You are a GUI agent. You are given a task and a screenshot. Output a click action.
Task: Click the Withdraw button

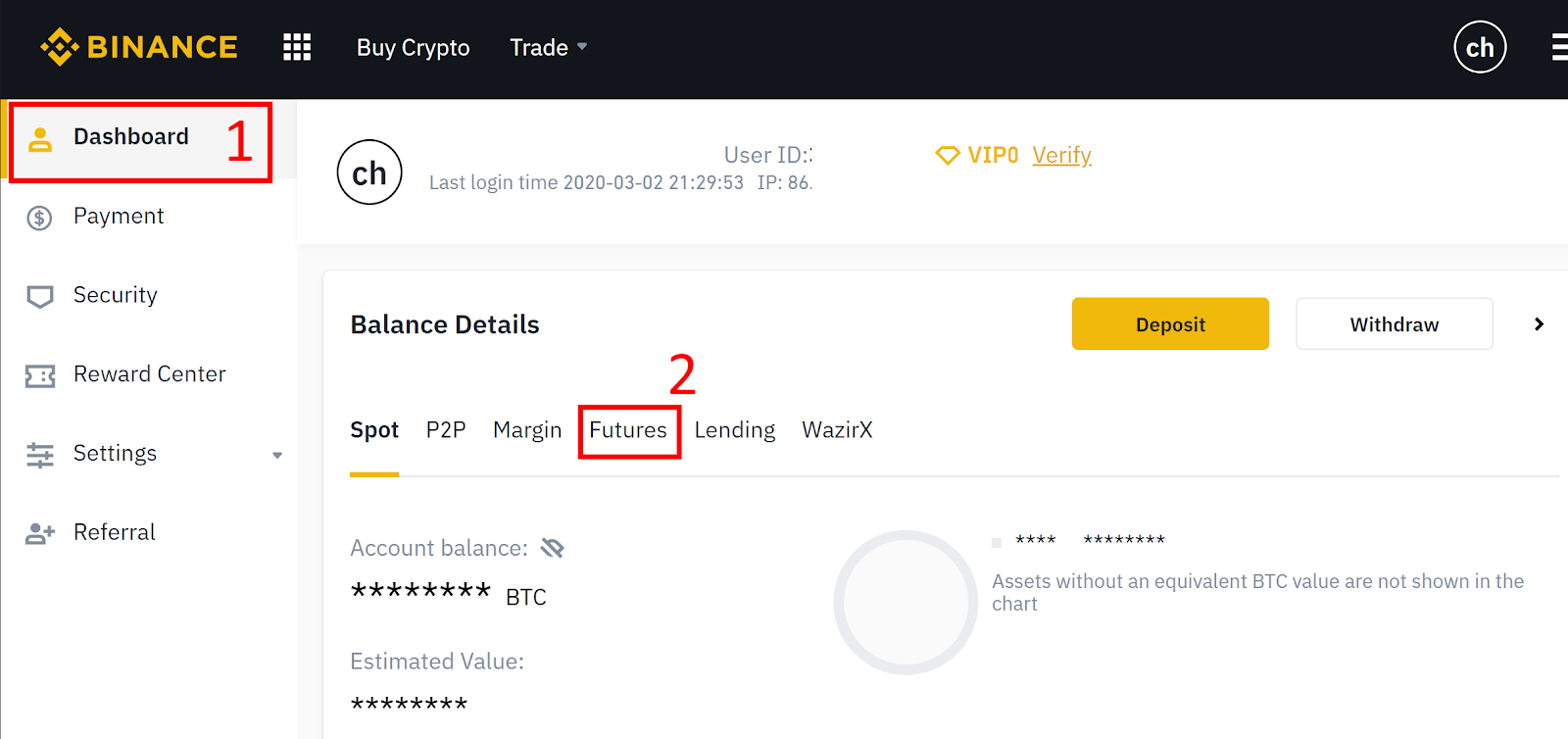(1395, 323)
